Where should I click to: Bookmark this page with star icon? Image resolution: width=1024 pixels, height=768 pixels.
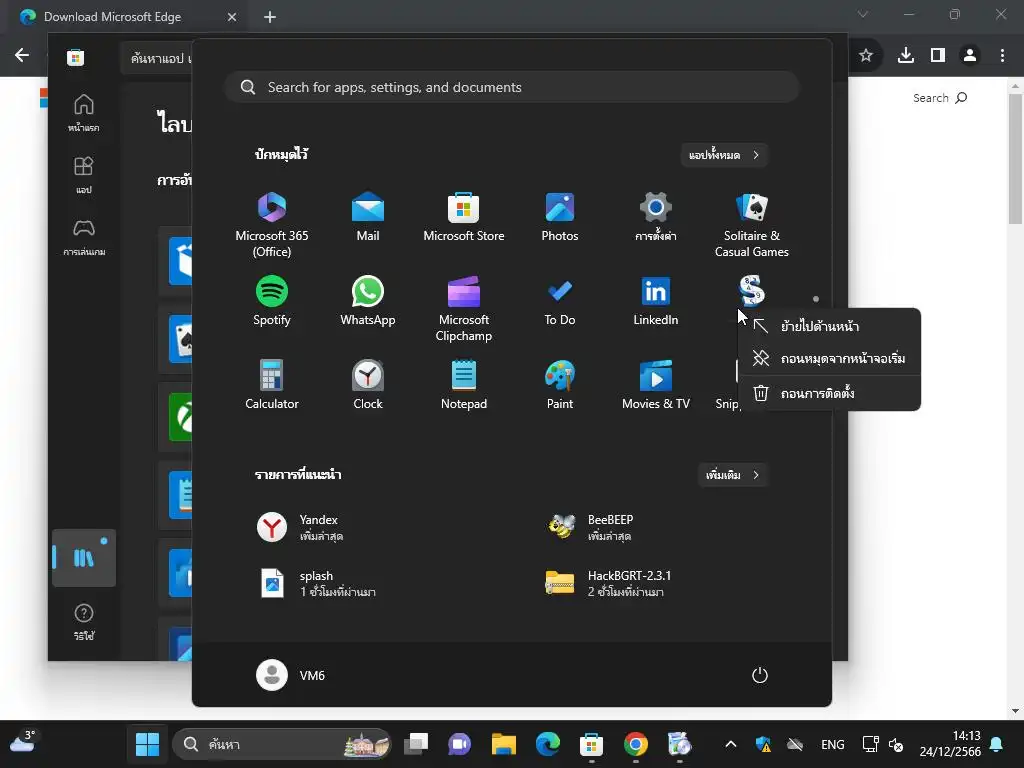(866, 56)
